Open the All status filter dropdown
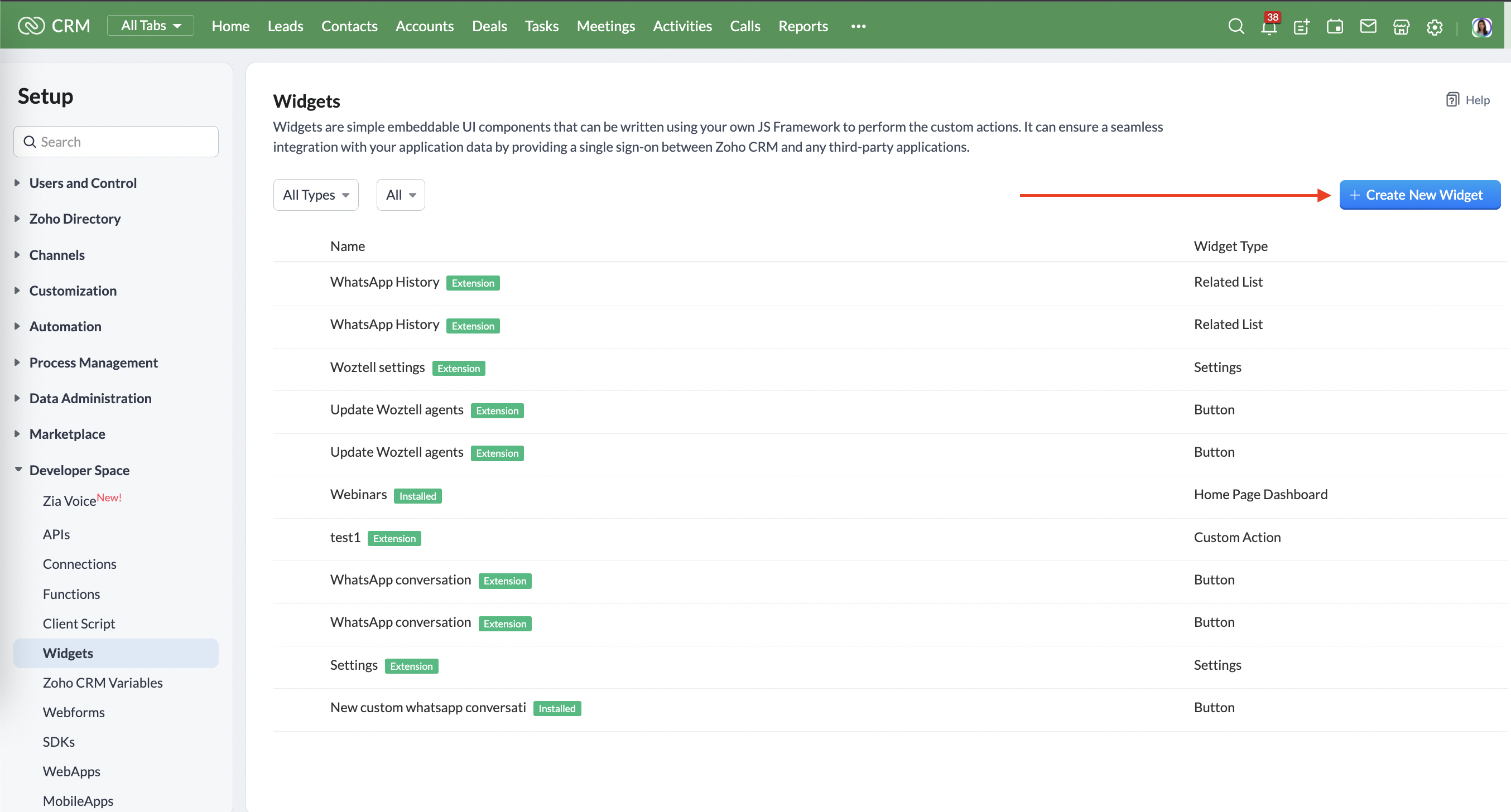The height and width of the screenshot is (812, 1511). [x=401, y=195]
